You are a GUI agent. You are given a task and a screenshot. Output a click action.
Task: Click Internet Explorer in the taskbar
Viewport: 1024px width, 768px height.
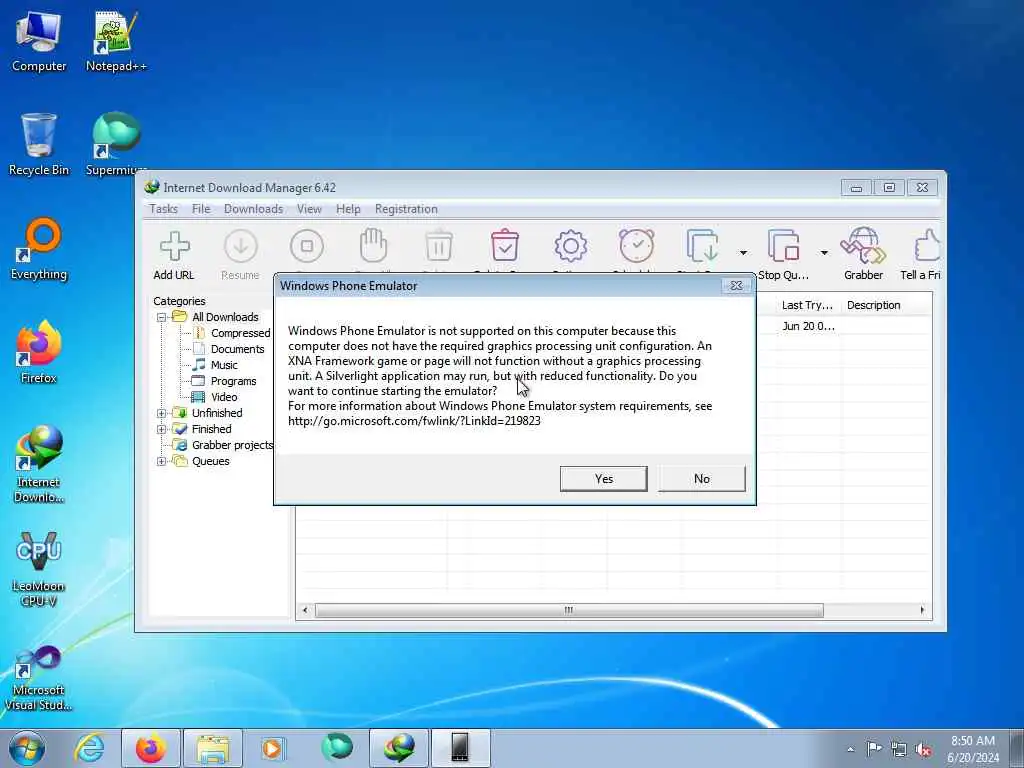[x=89, y=748]
